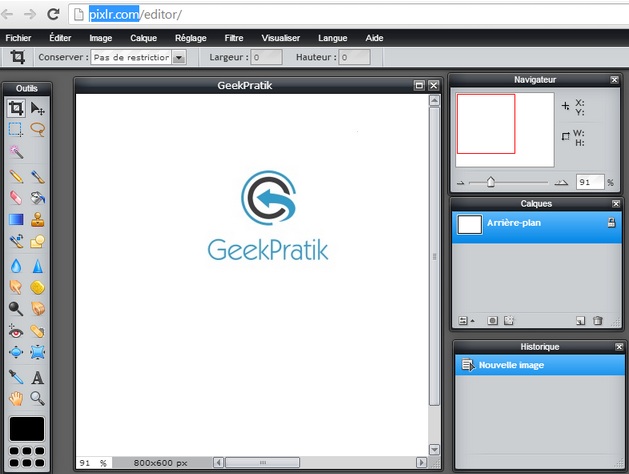The width and height of the screenshot is (629, 474).
Task: Choose the Bloat tool
Action: pyautogui.click(x=16, y=352)
